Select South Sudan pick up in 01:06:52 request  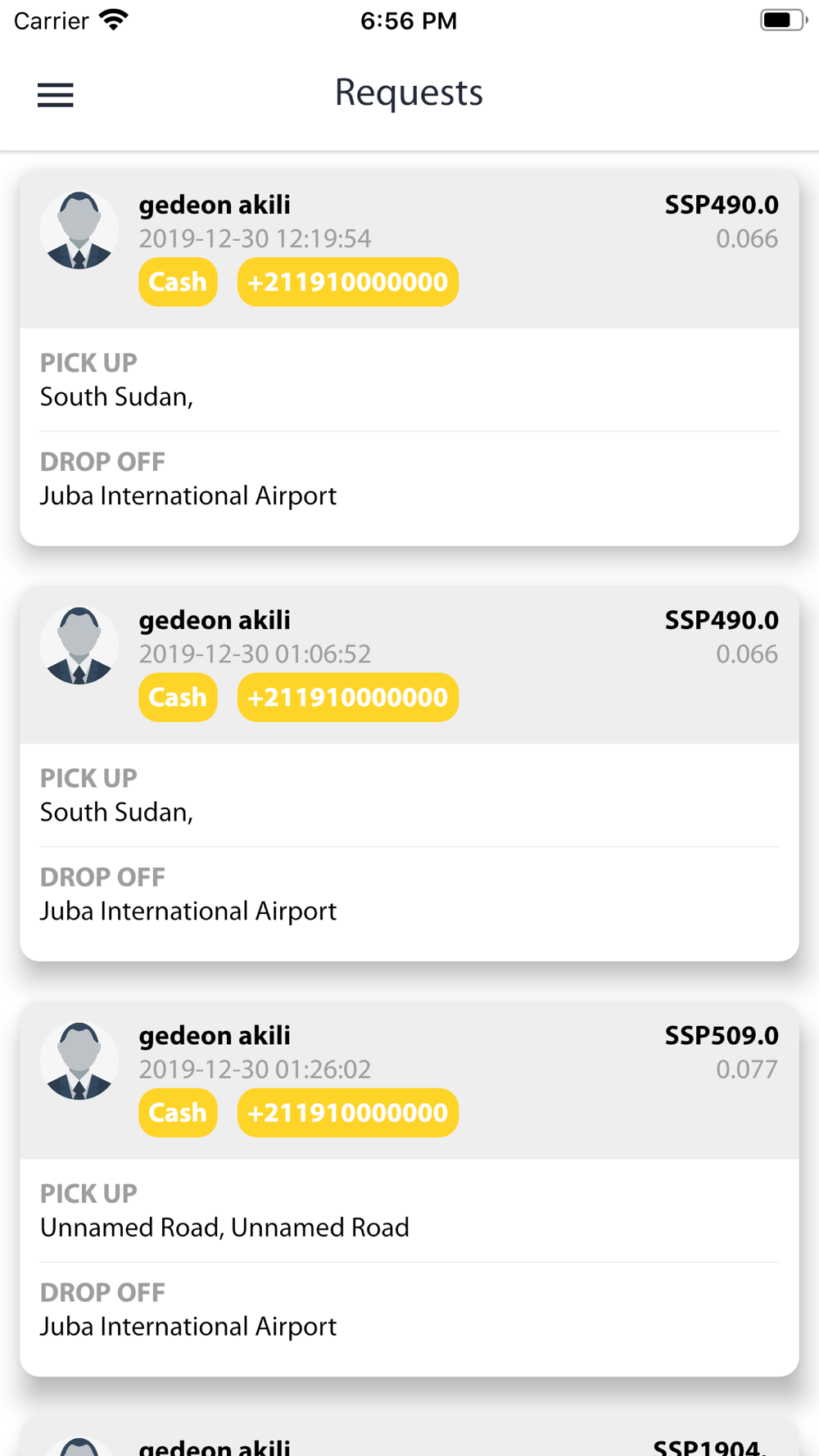tap(116, 812)
